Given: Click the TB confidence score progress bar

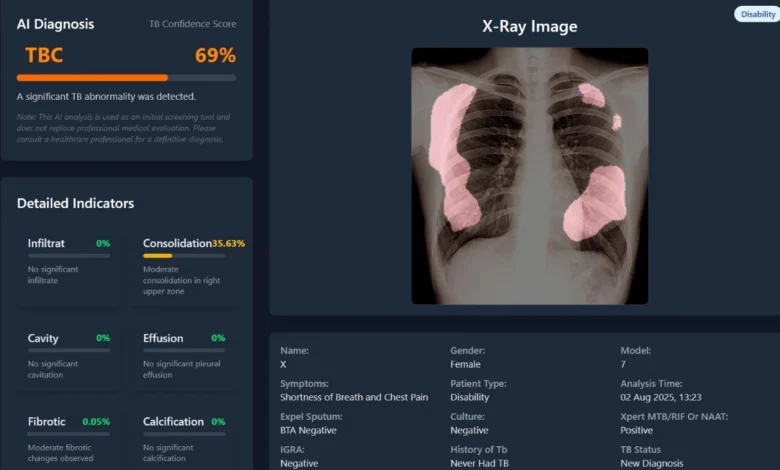Looking at the screenshot, I should 126,78.
